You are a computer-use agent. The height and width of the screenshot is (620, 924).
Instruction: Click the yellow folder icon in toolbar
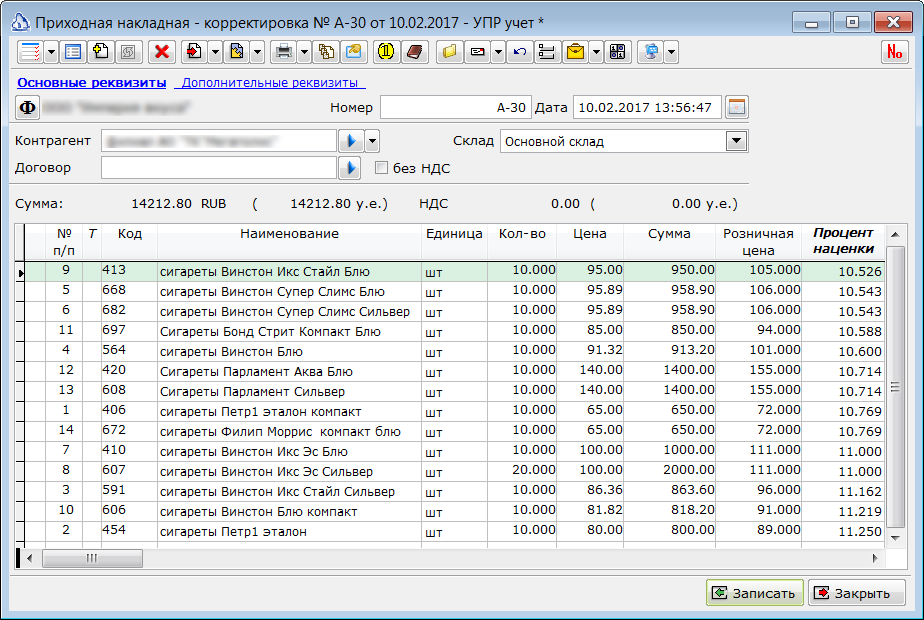coord(450,52)
